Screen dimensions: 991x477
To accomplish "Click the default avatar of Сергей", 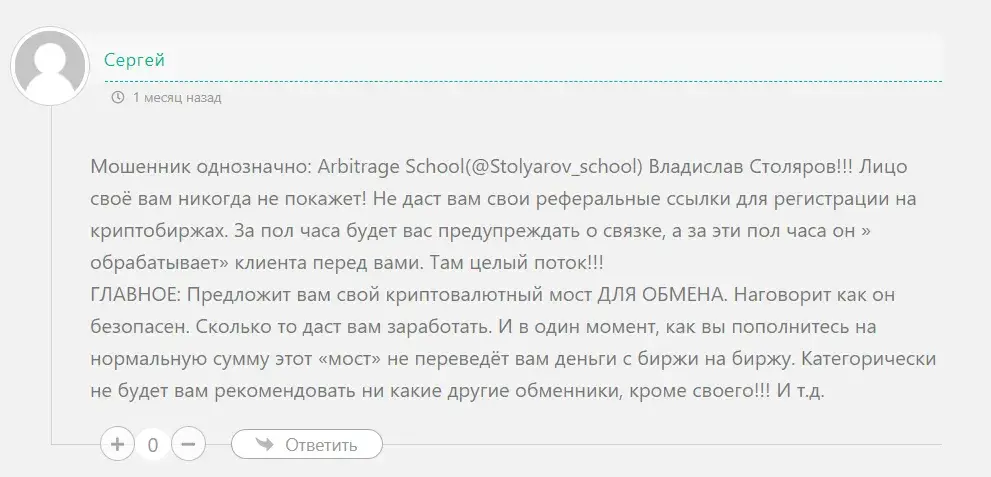I will [x=50, y=66].
